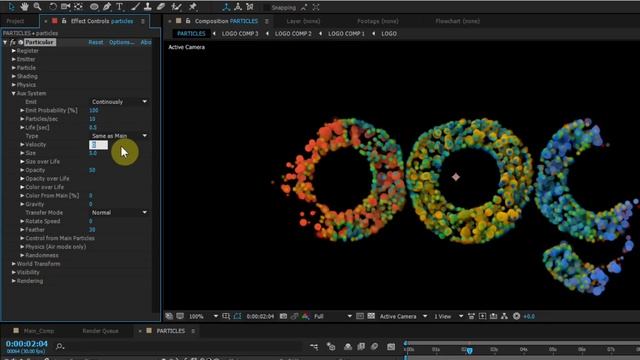Switch to the Render Queue tab
This screenshot has width=640, height=360.
(100, 331)
